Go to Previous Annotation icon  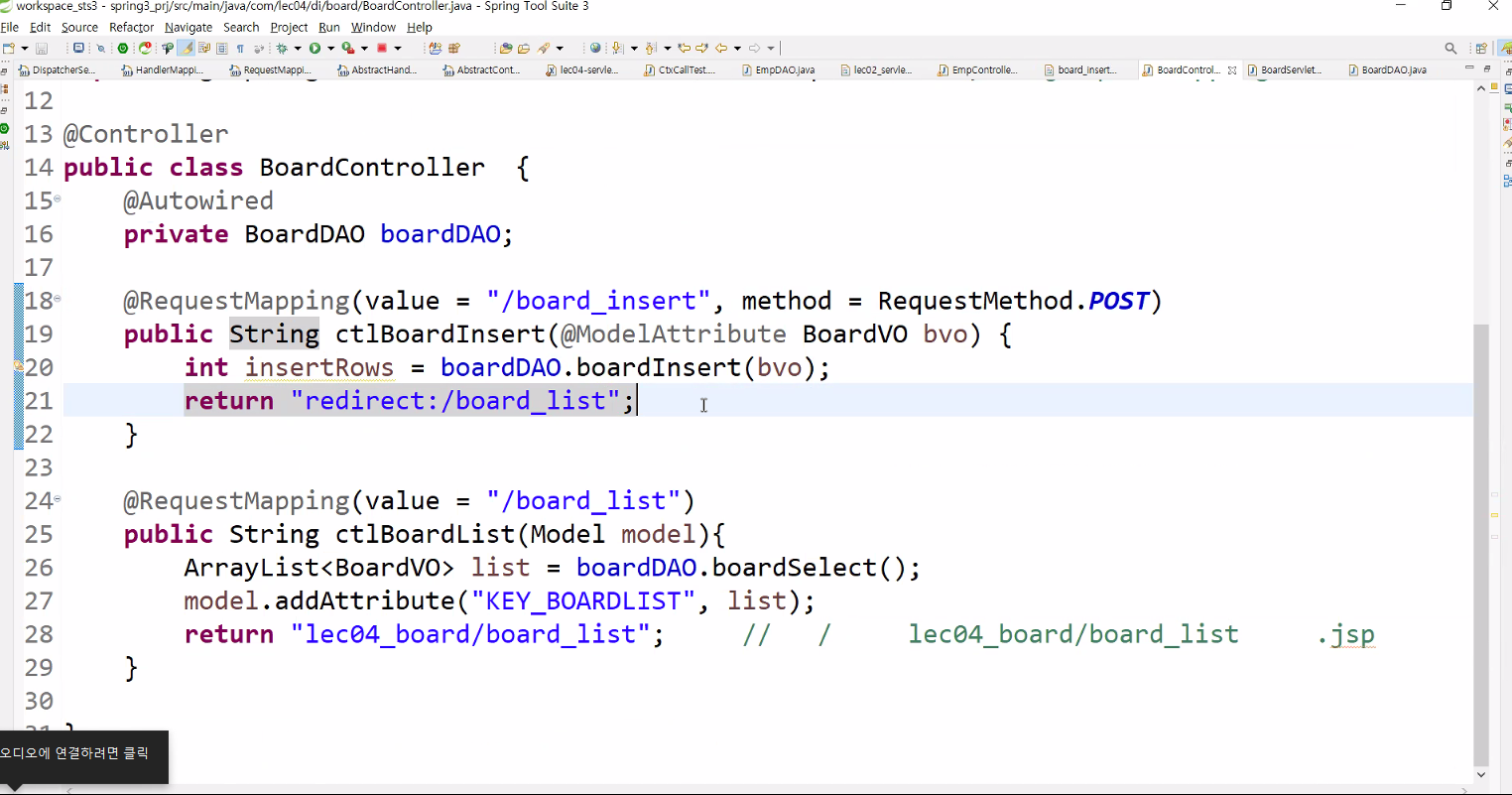pos(651,48)
